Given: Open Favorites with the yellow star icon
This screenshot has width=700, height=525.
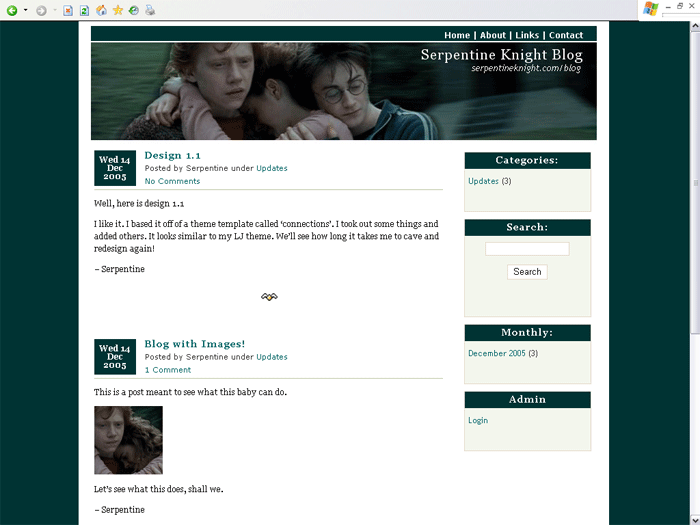Looking at the screenshot, I should [x=118, y=10].
